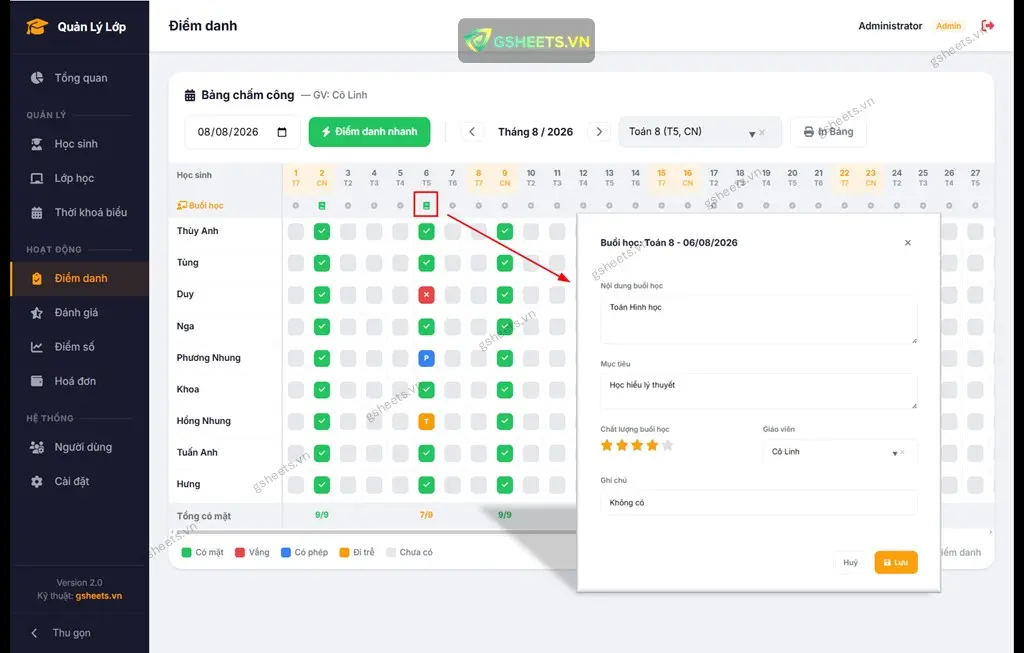Toggle Khoa's attendance on day 2
This screenshot has width=1024, height=653.
pyautogui.click(x=321, y=390)
